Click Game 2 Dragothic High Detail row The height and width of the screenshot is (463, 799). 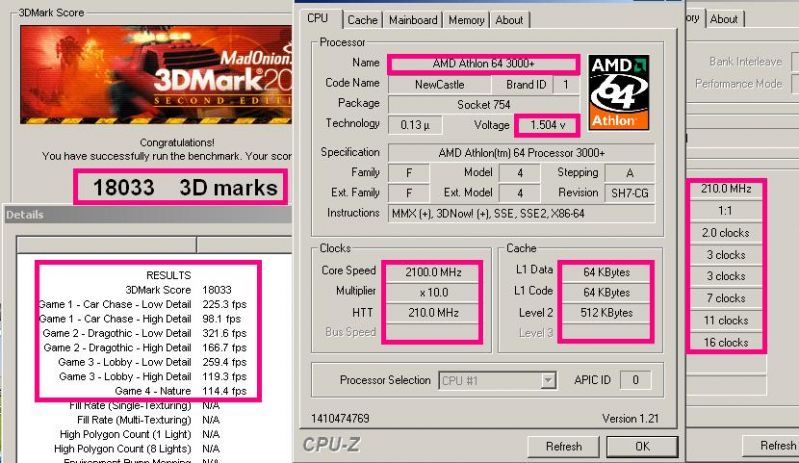145,348
